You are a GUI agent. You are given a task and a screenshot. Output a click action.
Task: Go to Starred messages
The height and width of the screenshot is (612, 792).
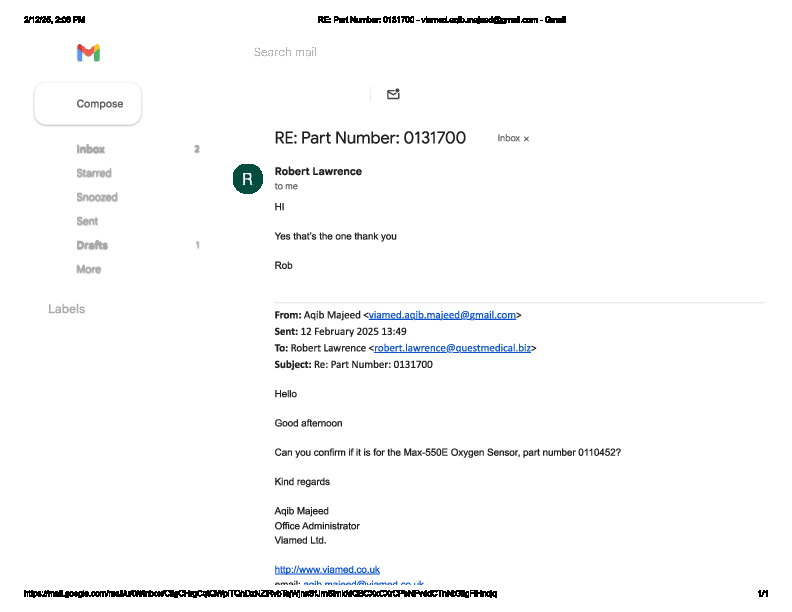94,173
